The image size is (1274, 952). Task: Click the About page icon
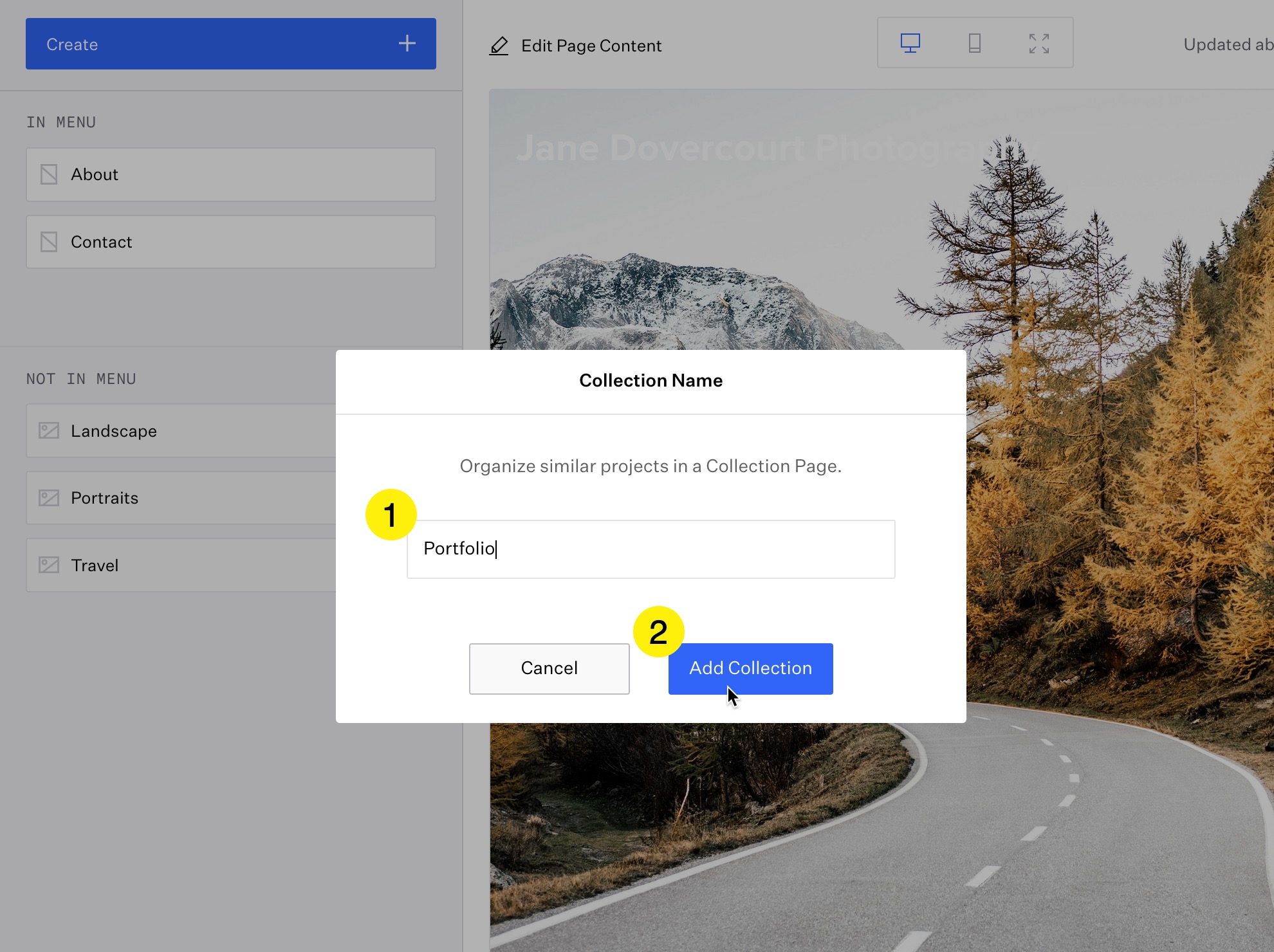[x=49, y=174]
